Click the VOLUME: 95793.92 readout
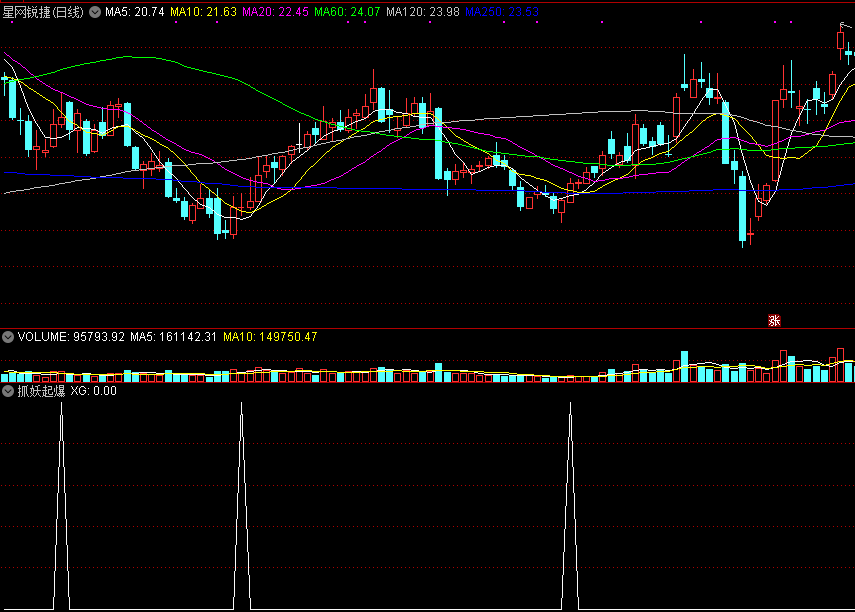The image size is (855, 612). pos(71,337)
